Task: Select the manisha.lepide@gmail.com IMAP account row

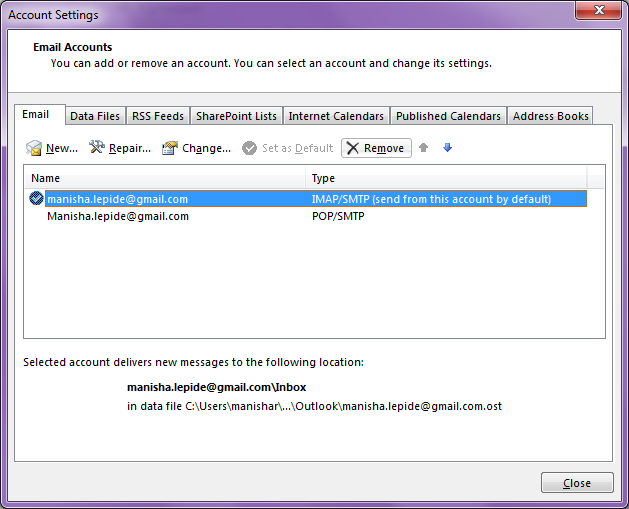Action: (x=308, y=199)
